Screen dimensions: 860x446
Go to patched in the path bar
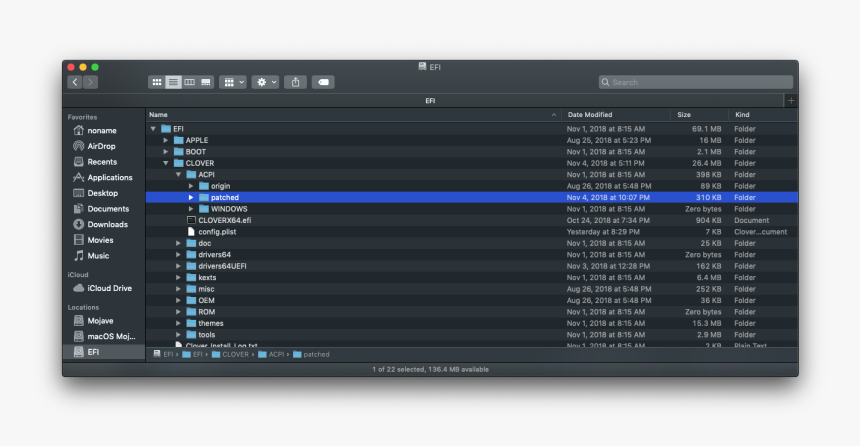pos(312,354)
